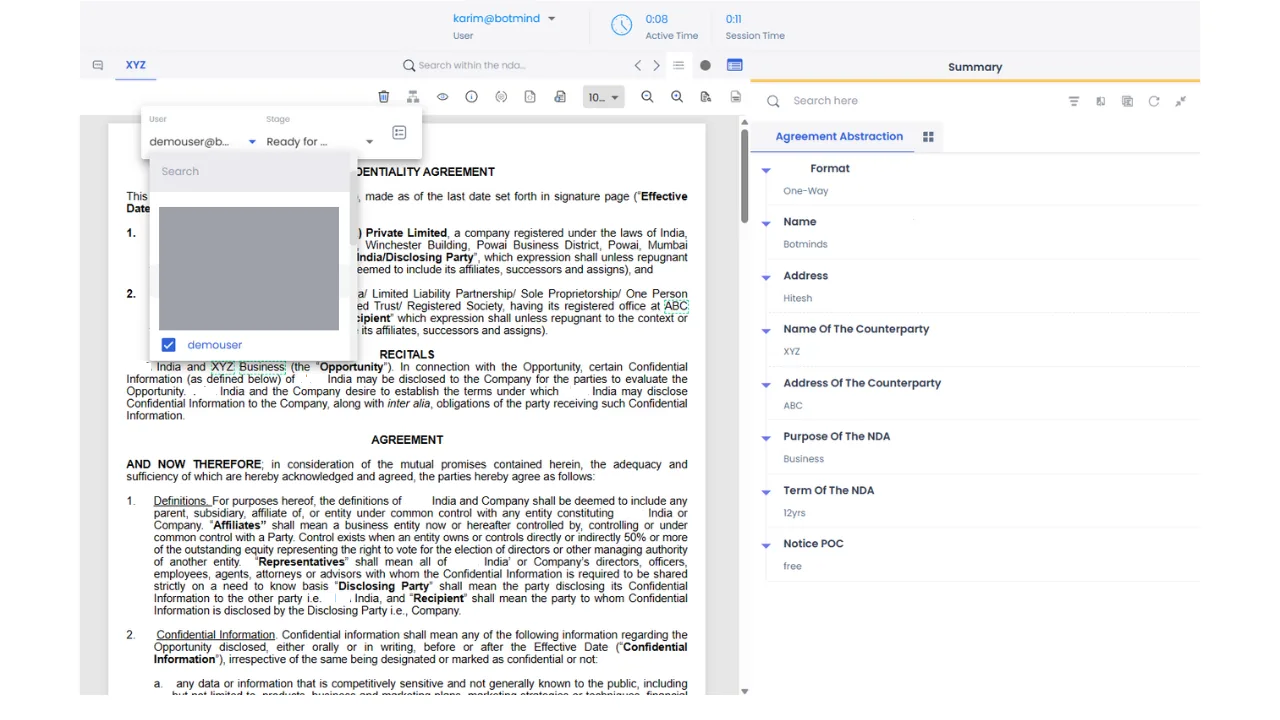Screen dimensions: 1280x720
Task: Collapse the Name field
Action: (x=766, y=223)
